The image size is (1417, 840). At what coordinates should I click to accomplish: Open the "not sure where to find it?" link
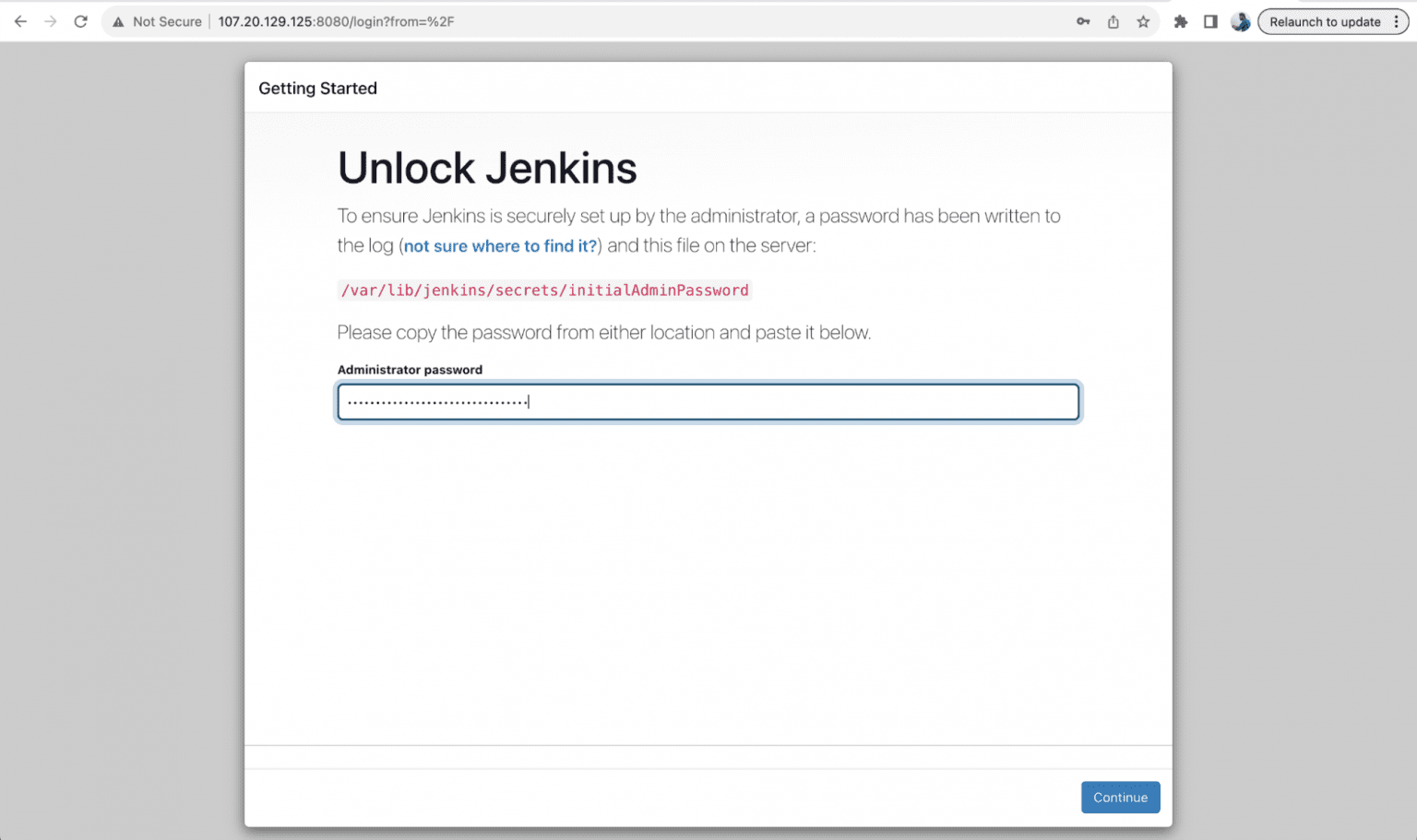point(500,246)
